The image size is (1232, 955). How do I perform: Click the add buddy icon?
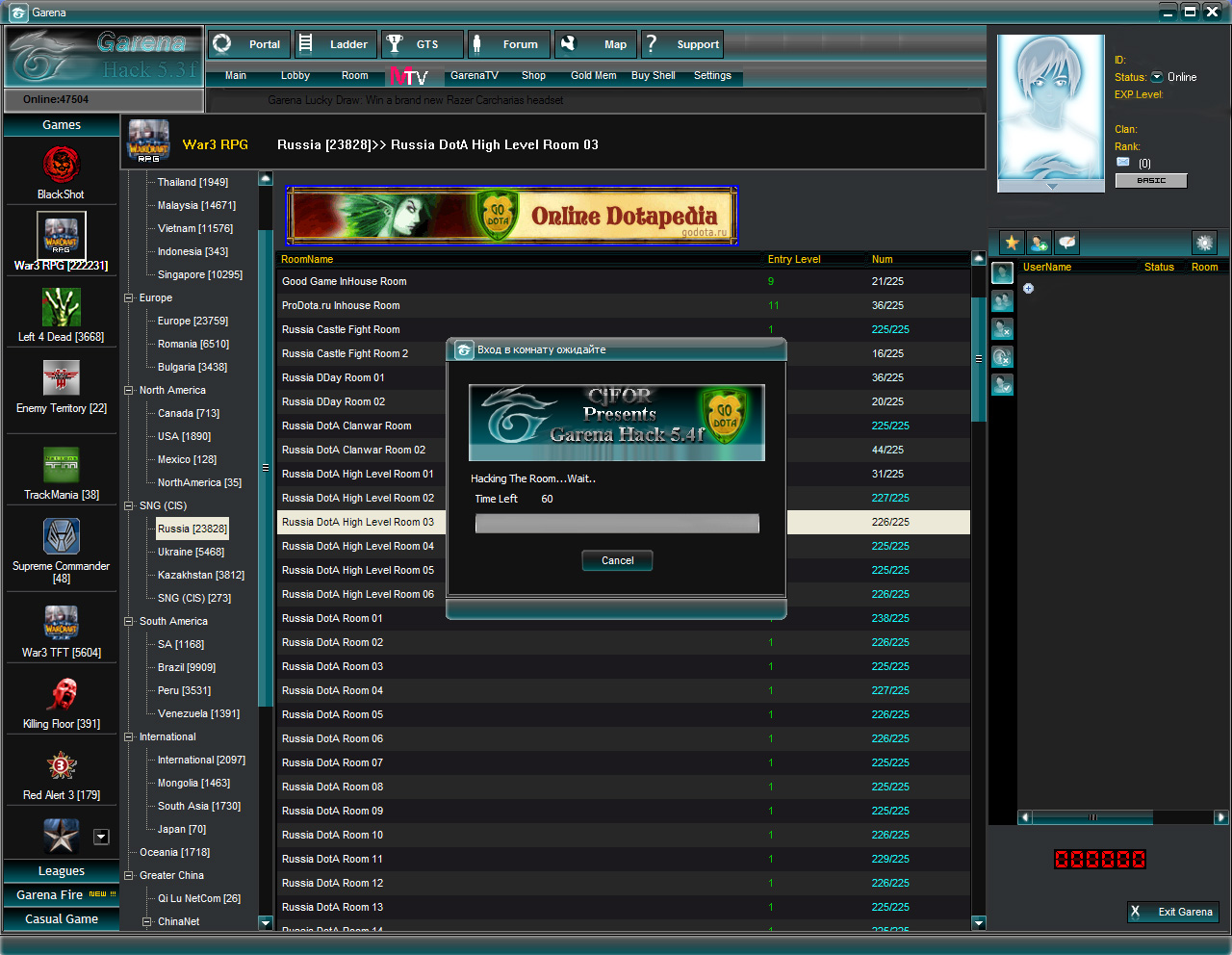point(1039,243)
